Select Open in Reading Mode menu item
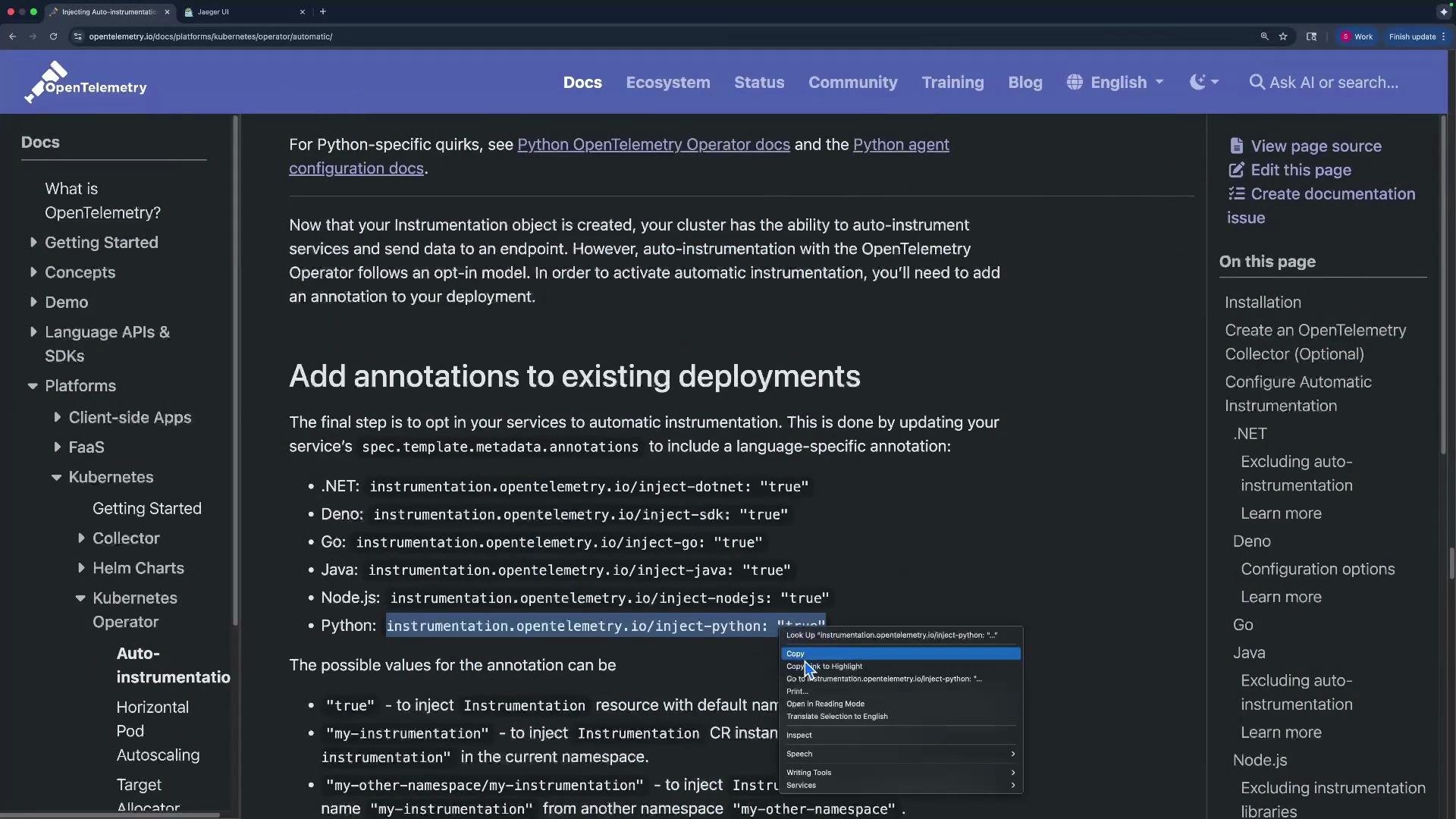This screenshot has height=819, width=1456. click(901, 704)
